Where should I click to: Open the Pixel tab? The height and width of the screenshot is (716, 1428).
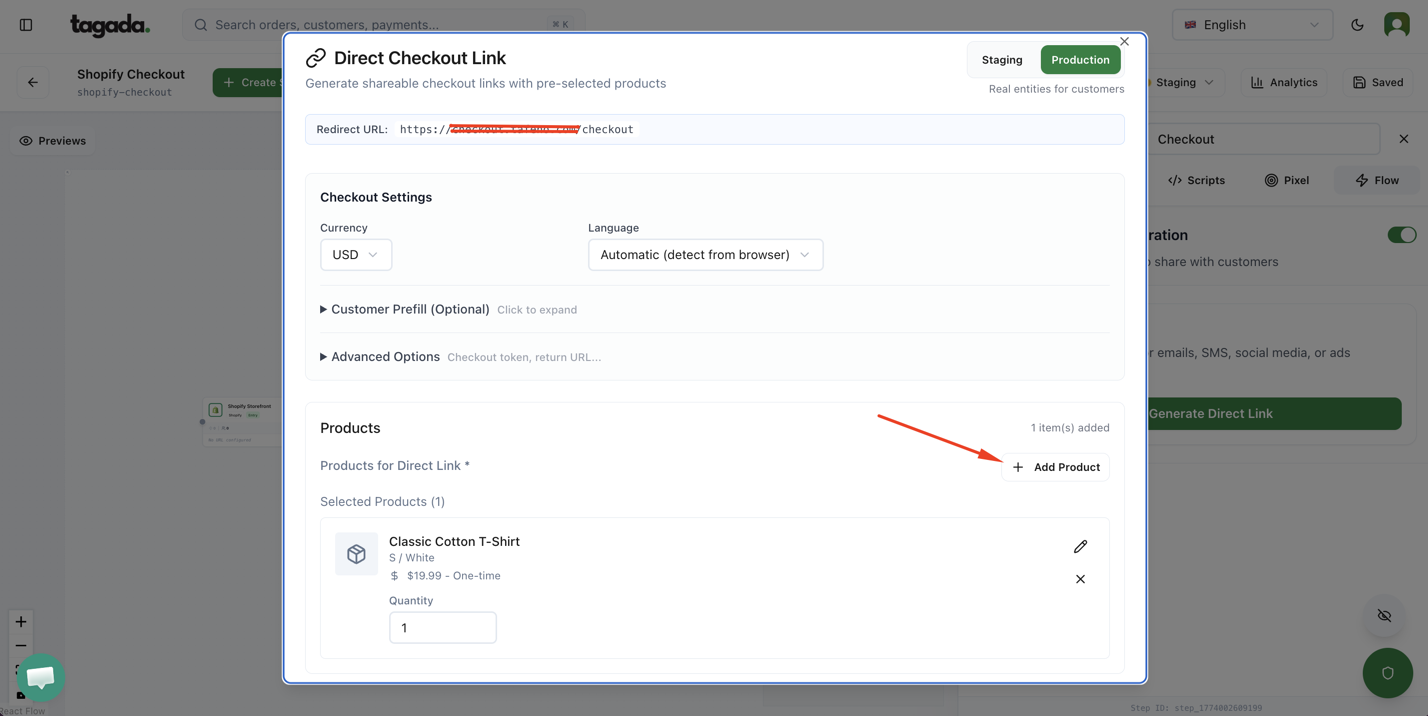tap(1286, 181)
